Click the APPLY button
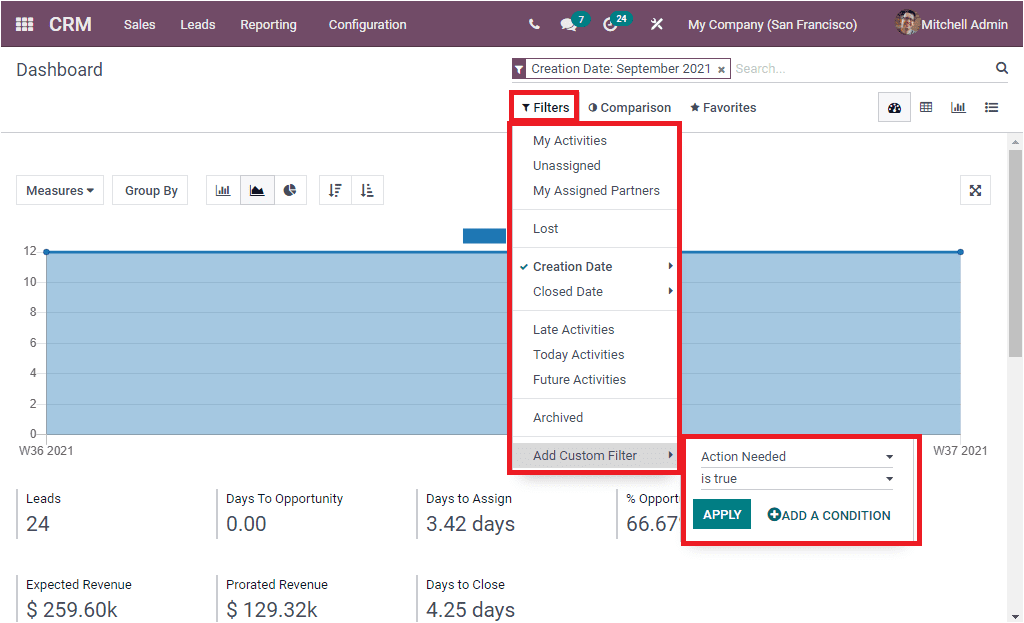 (721, 513)
